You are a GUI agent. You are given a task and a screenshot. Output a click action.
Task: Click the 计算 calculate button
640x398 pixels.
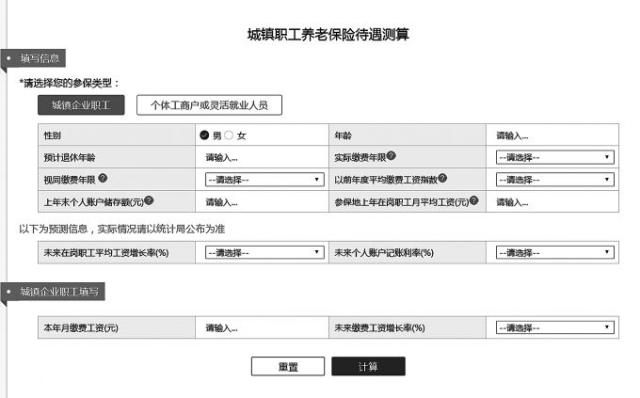click(368, 366)
